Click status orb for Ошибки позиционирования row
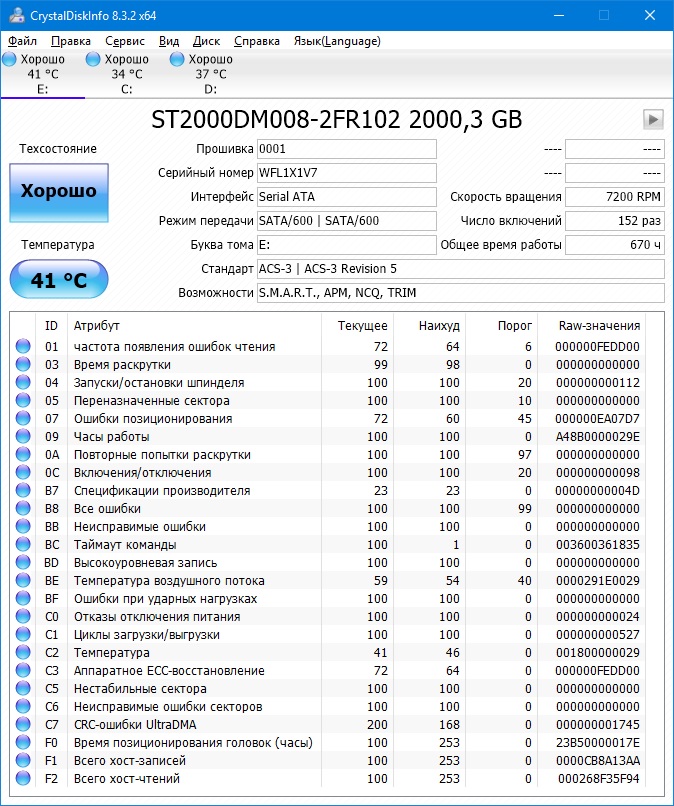The height and width of the screenshot is (806, 674). 23,418
